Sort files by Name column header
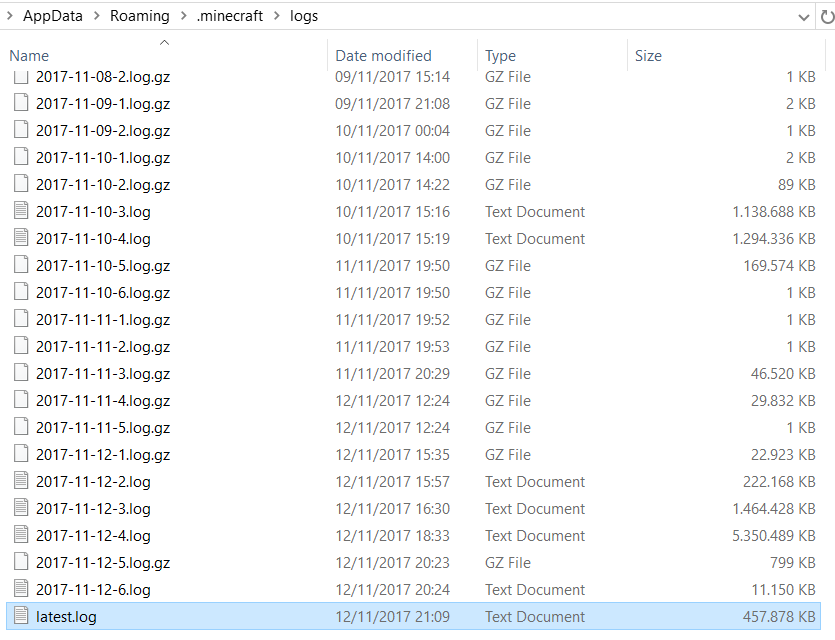 click(x=29, y=55)
